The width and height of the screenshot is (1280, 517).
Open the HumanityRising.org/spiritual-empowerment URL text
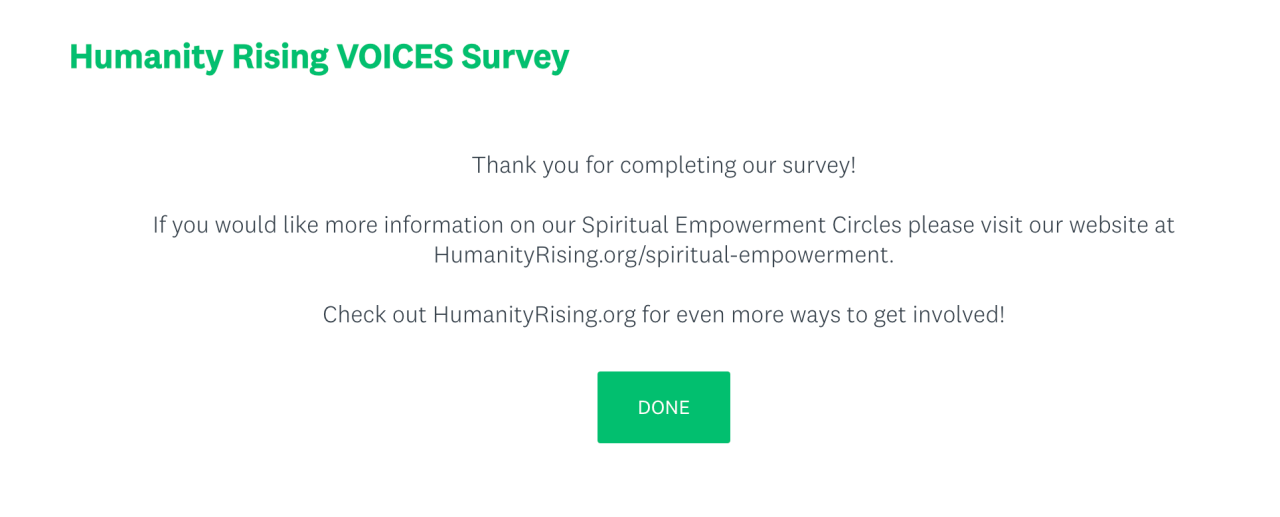point(663,255)
